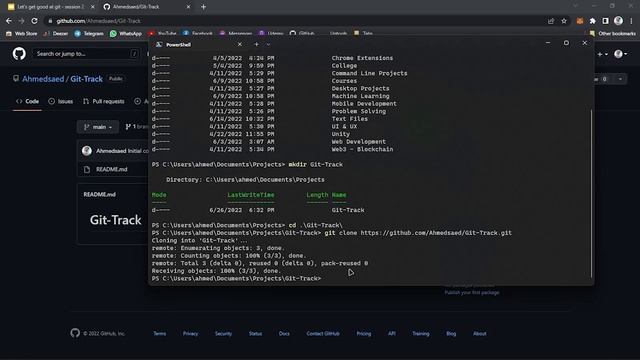The width and height of the screenshot is (640, 360).
Task: Click the 'Web3 - Blockchain' directory entry
Action: pos(362,149)
